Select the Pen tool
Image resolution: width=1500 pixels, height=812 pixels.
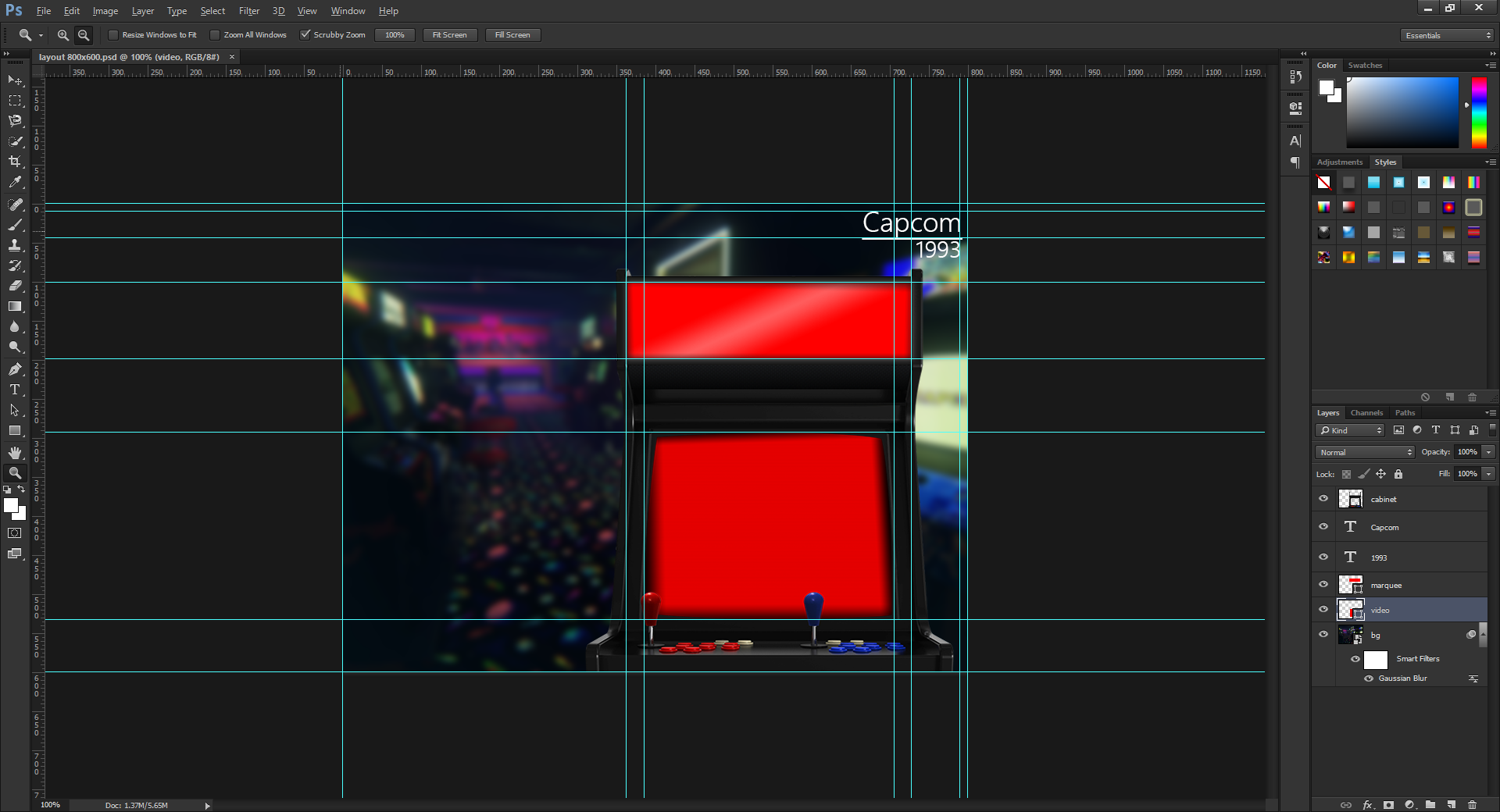point(15,369)
